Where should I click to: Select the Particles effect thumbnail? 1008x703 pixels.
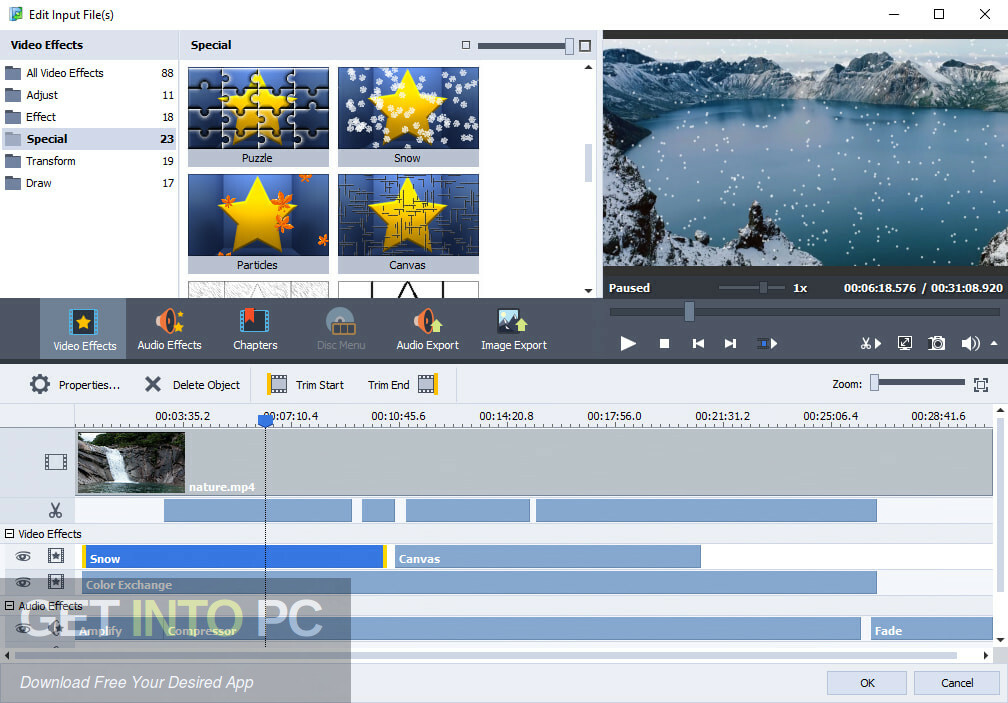pos(258,224)
